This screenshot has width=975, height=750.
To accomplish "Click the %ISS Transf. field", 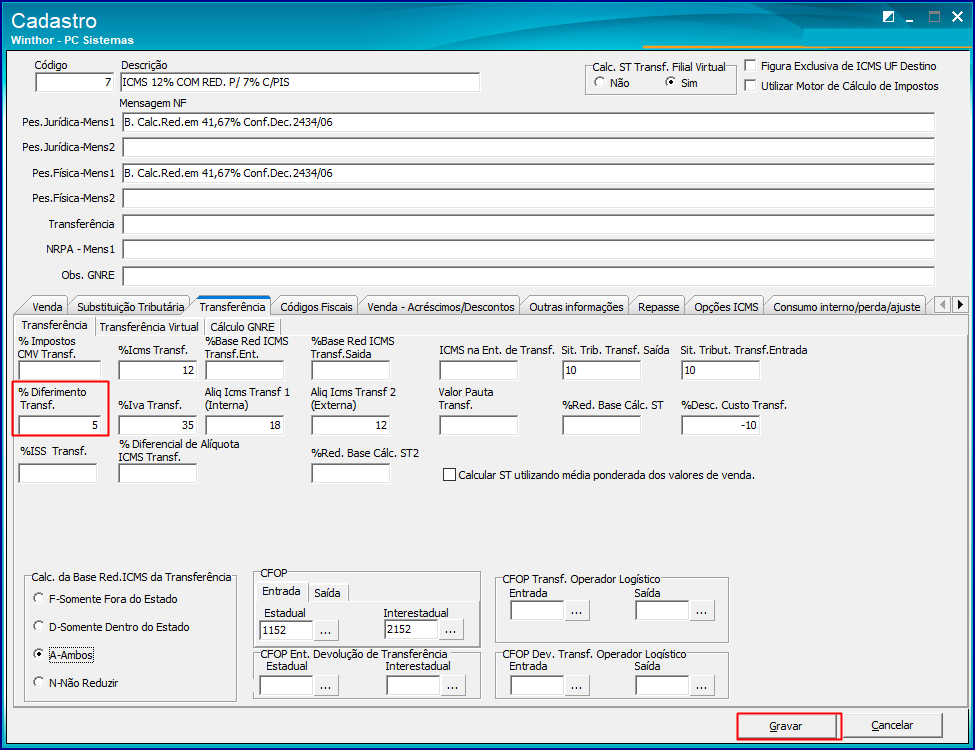I will pyautogui.click(x=58, y=473).
